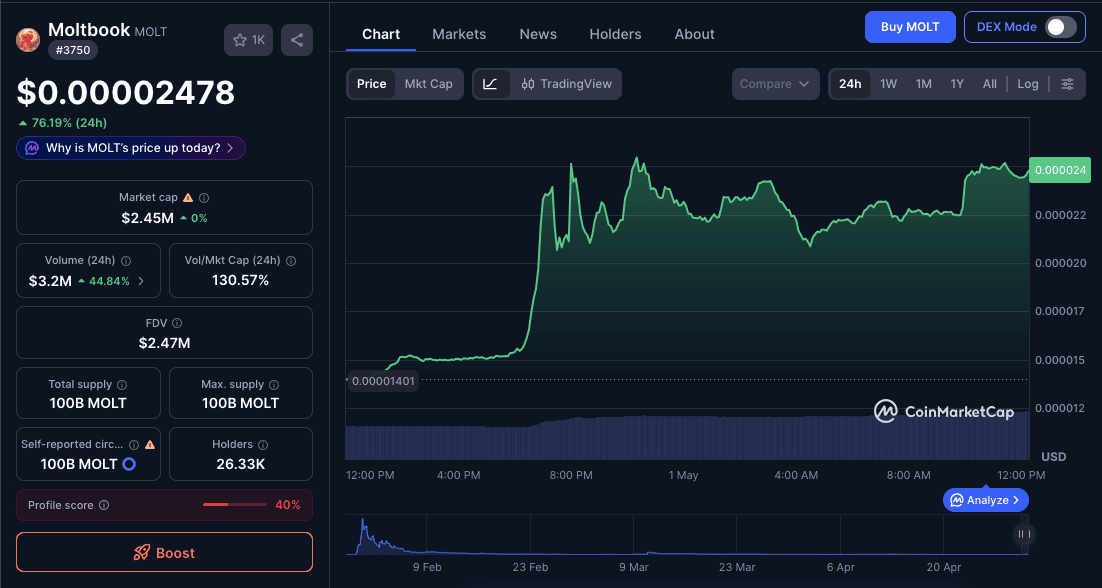This screenshot has height=588, width=1102.
Task: Show FDV info icon
Action: coord(177,323)
